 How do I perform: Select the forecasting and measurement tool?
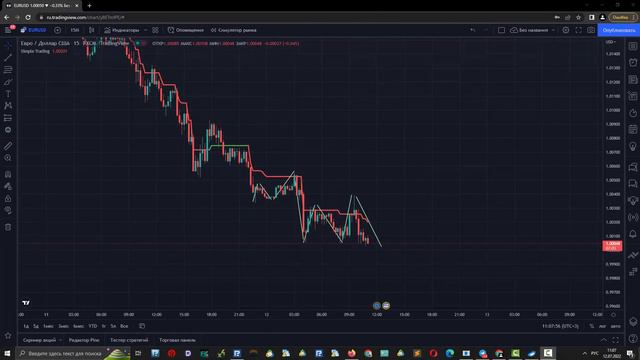click(8, 118)
